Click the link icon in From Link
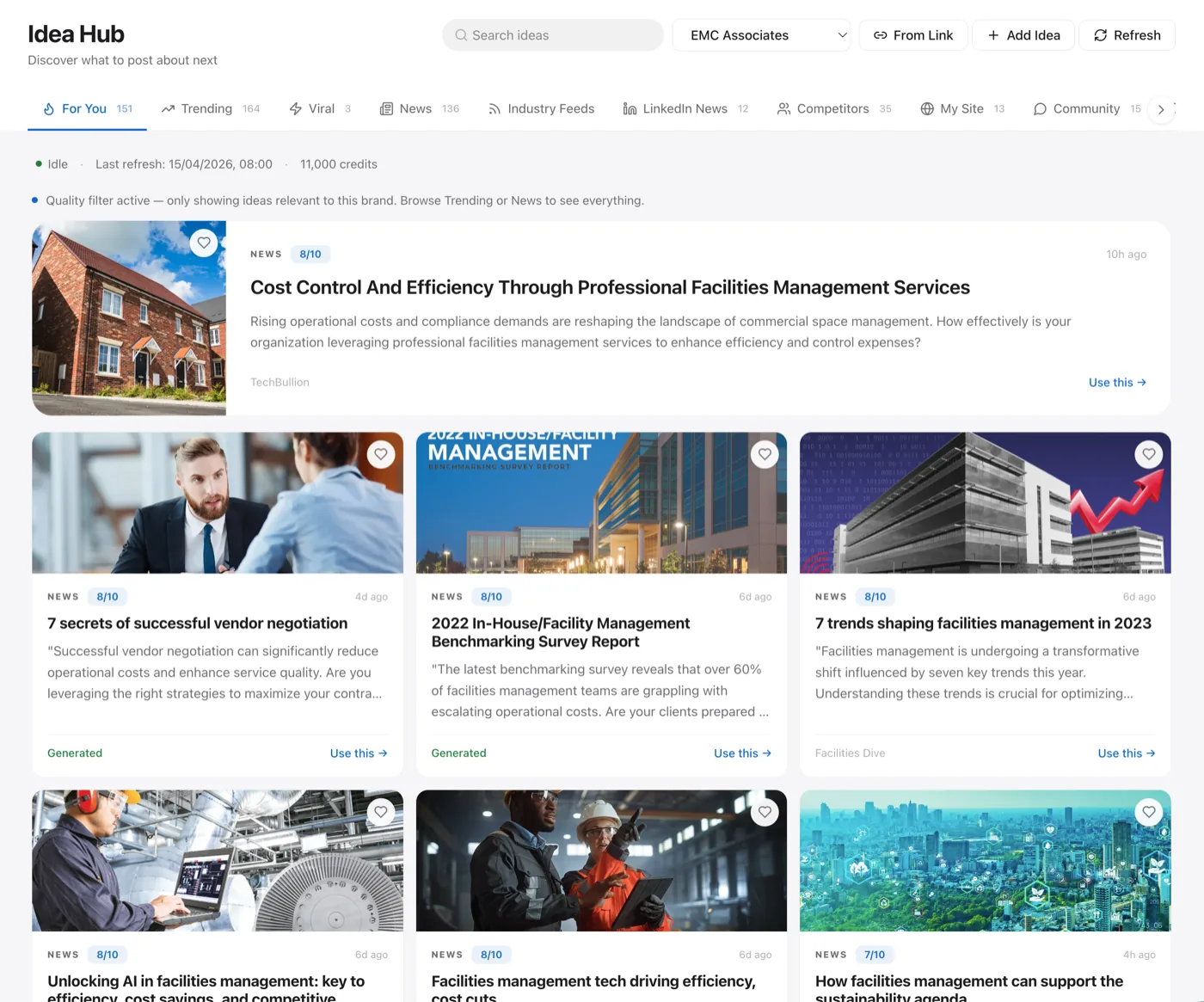Image resolution: width=1204 pixels, height=1002 pixels. 881,35
